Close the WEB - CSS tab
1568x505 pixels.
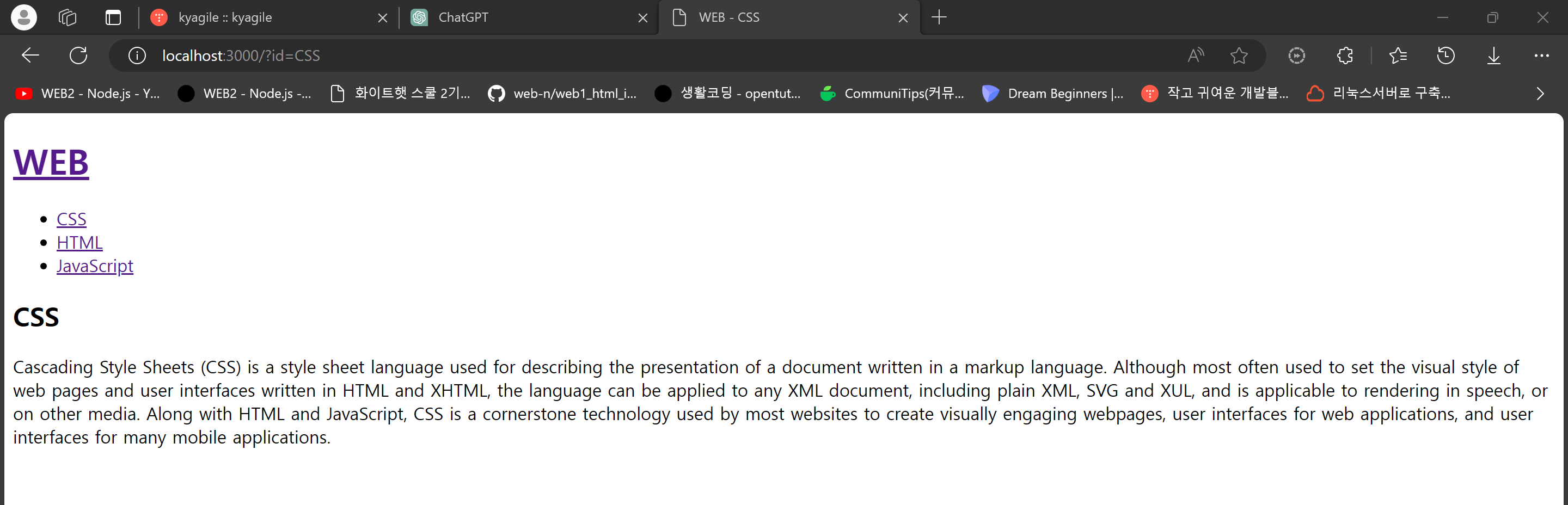pyautogui.click(x=903, y=17)
